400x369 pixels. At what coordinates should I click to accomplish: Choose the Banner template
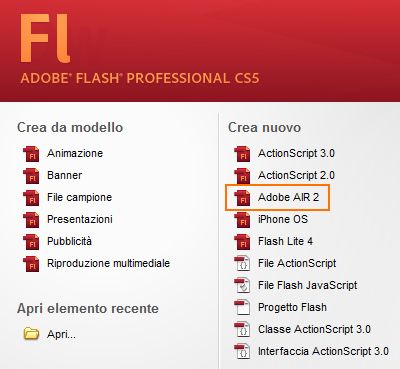(65, 175)
